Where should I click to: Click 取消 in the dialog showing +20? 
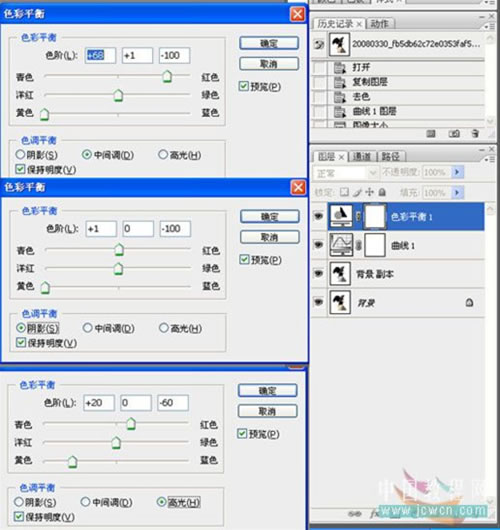(x=268, y=411)
